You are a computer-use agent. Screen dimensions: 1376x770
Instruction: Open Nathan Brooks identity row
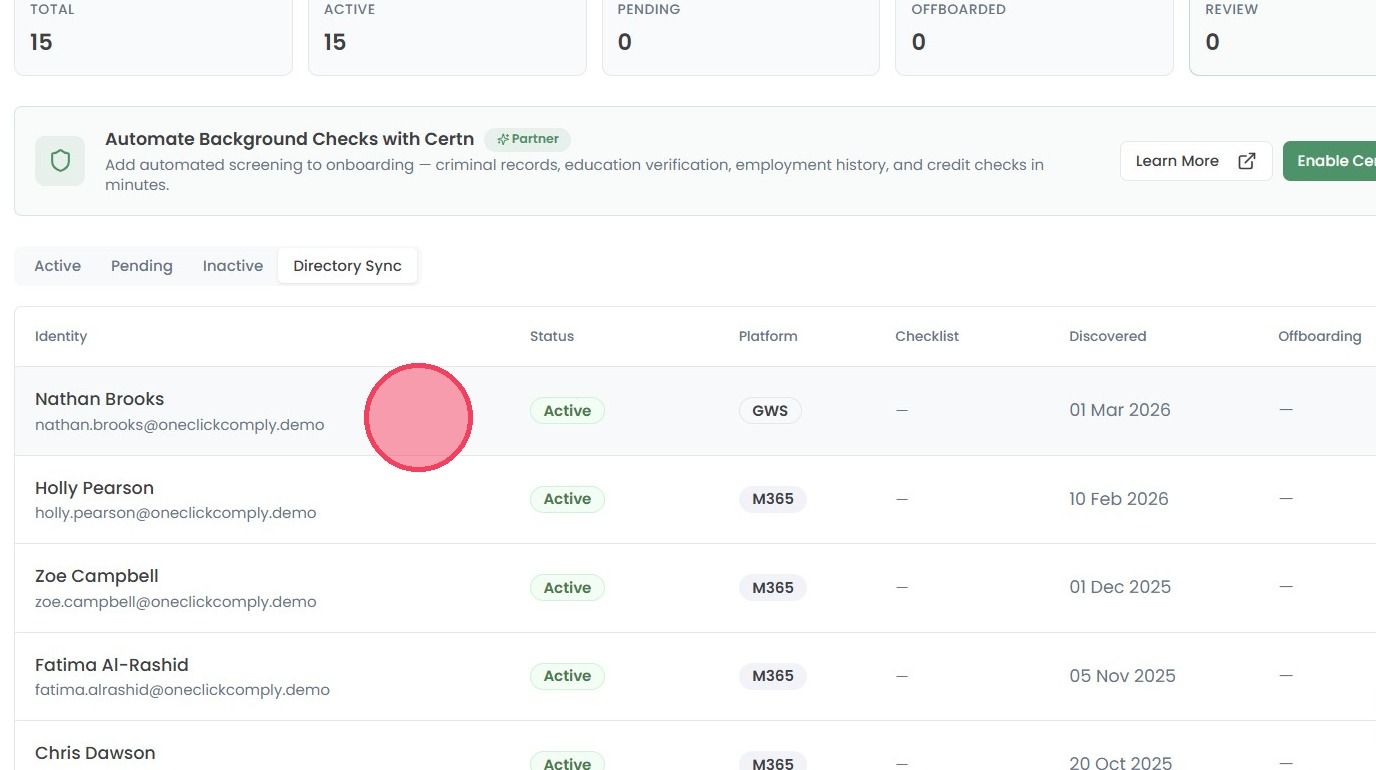pyautogui.click(x=695, y=411)
